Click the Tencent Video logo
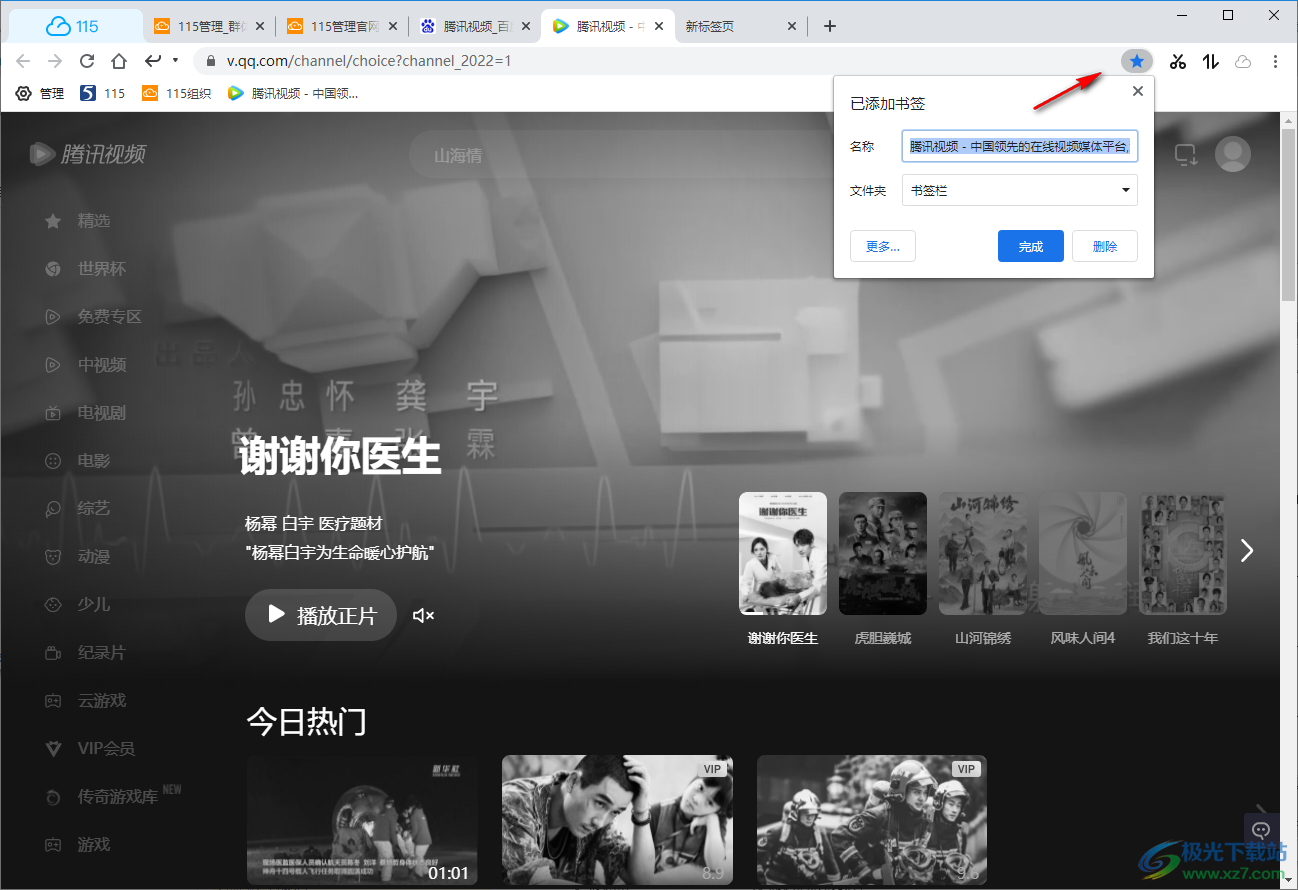The image size is (1298, 890). point(88,154)
